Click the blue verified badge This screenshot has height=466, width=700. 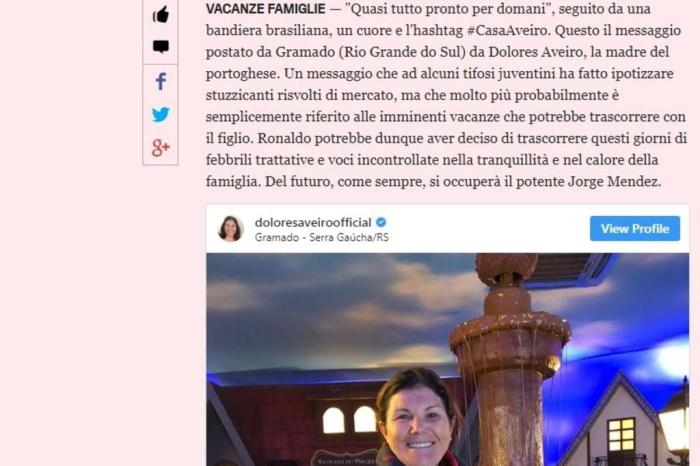[x=381, y=222]
